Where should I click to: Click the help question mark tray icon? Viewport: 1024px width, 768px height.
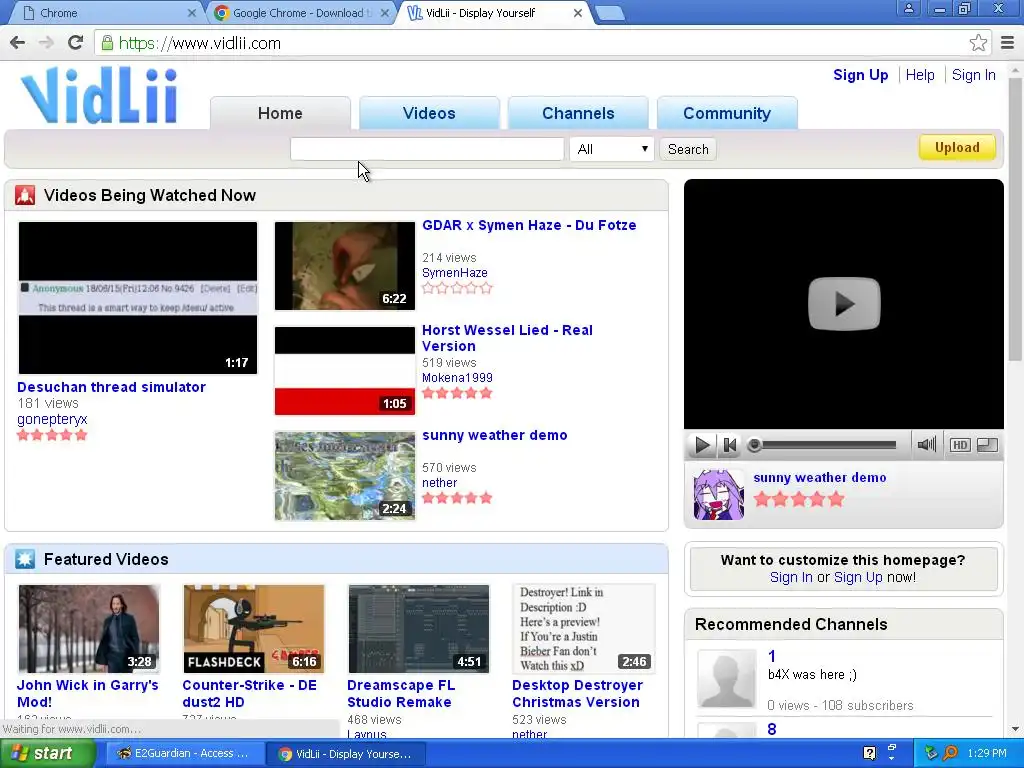[869, 754]
